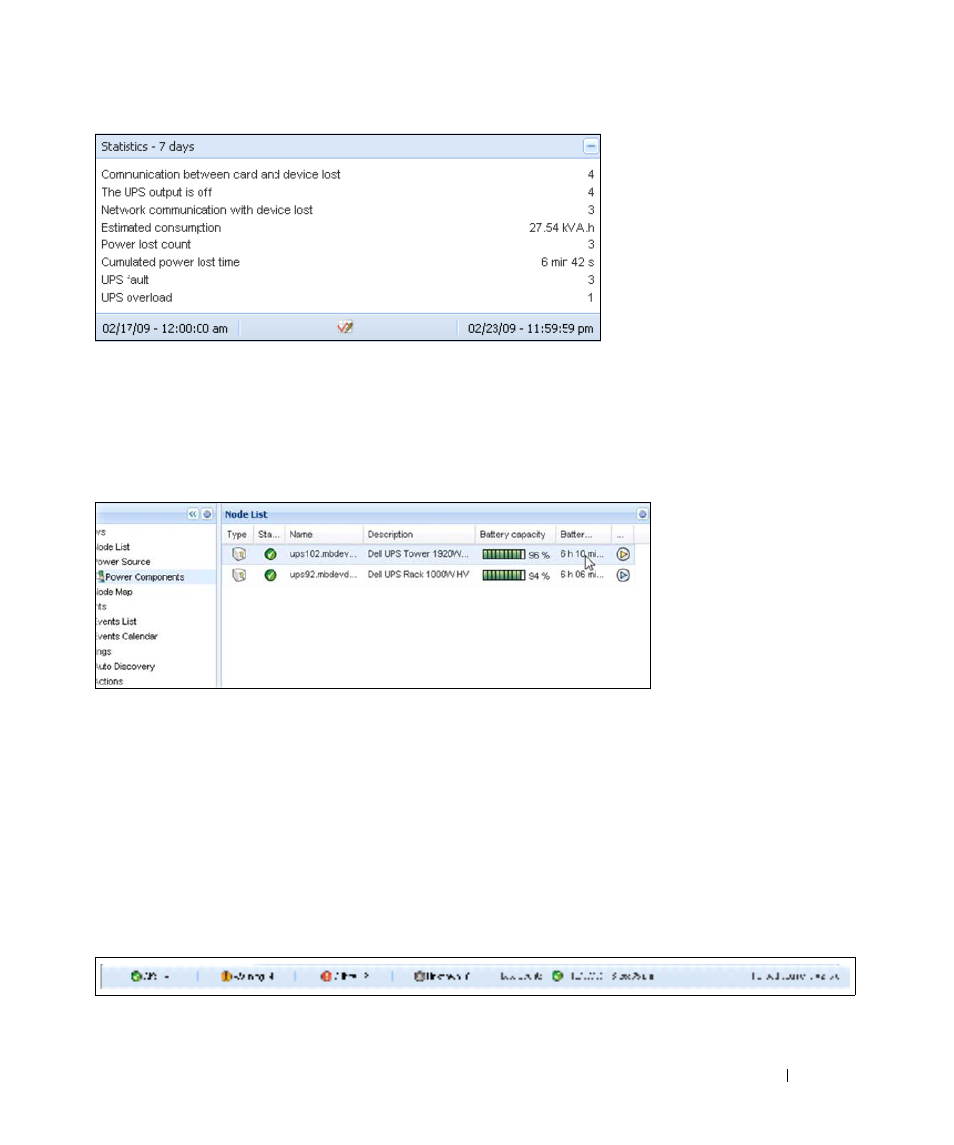This screenshot has width=954, height=1145.
Task: Click the green OK status icon for ups102
Action: (270, 554)
